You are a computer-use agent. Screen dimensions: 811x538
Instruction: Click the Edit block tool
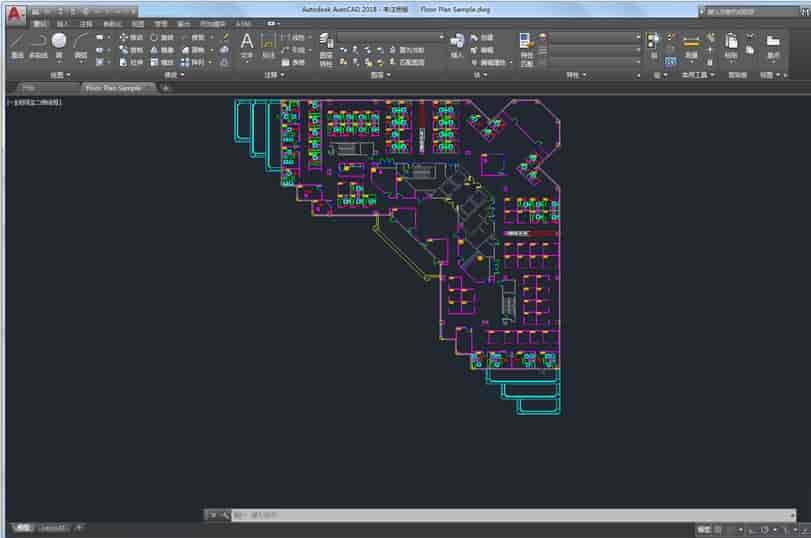pos(482,50)
